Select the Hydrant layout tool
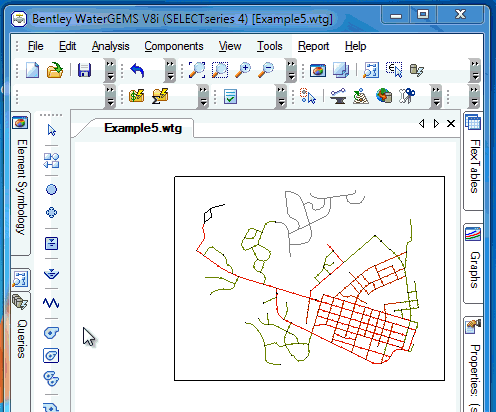 tap(51, 212)
